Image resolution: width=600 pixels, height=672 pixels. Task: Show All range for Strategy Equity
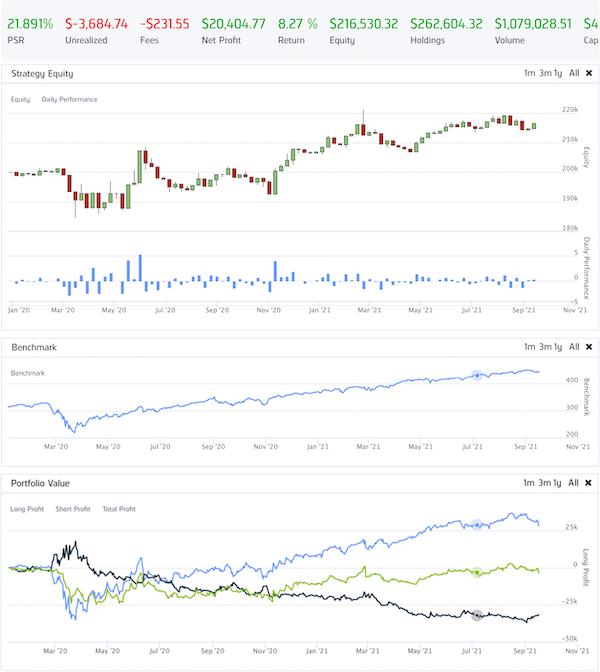574,73
